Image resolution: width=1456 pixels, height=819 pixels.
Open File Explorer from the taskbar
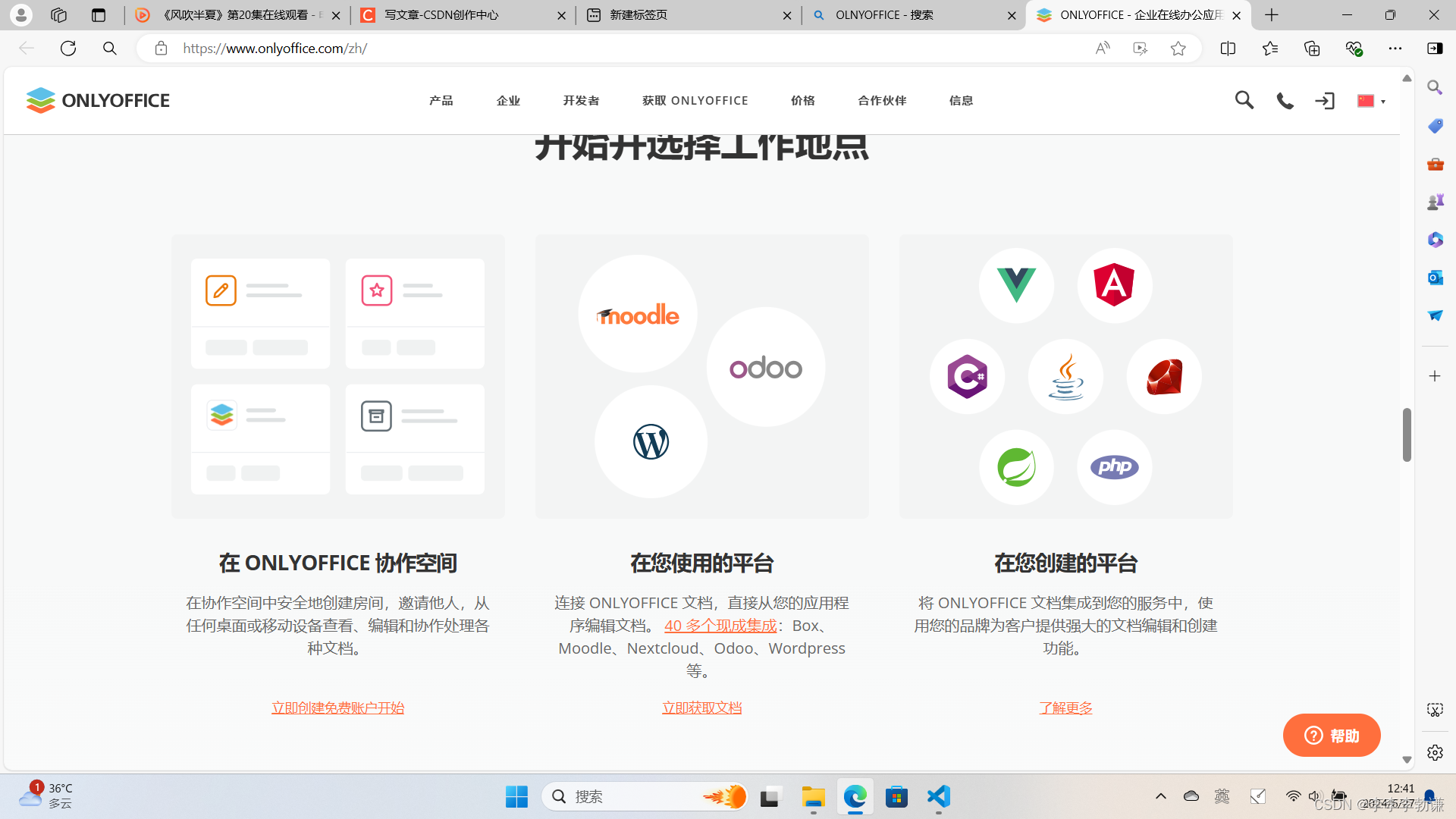tap(813, 796)
